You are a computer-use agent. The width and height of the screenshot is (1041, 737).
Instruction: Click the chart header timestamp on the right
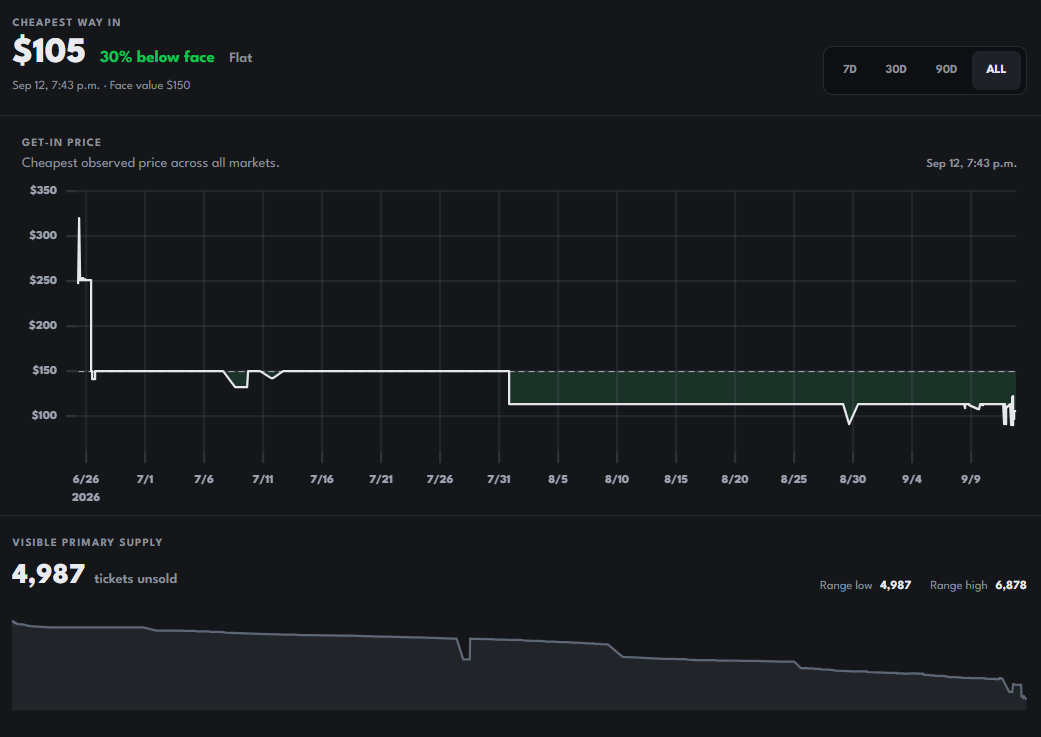tap(971, 163)
